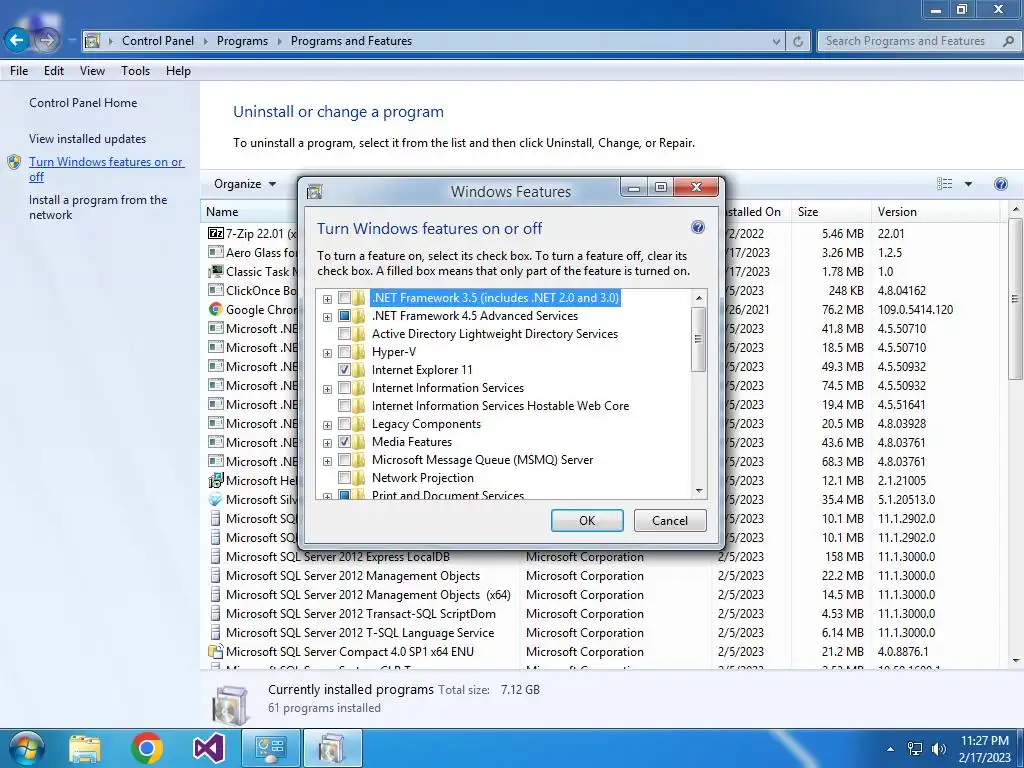This screenshot has height=768, width=1024.
Task: Click the network tray icon
Action: [915, 749]
